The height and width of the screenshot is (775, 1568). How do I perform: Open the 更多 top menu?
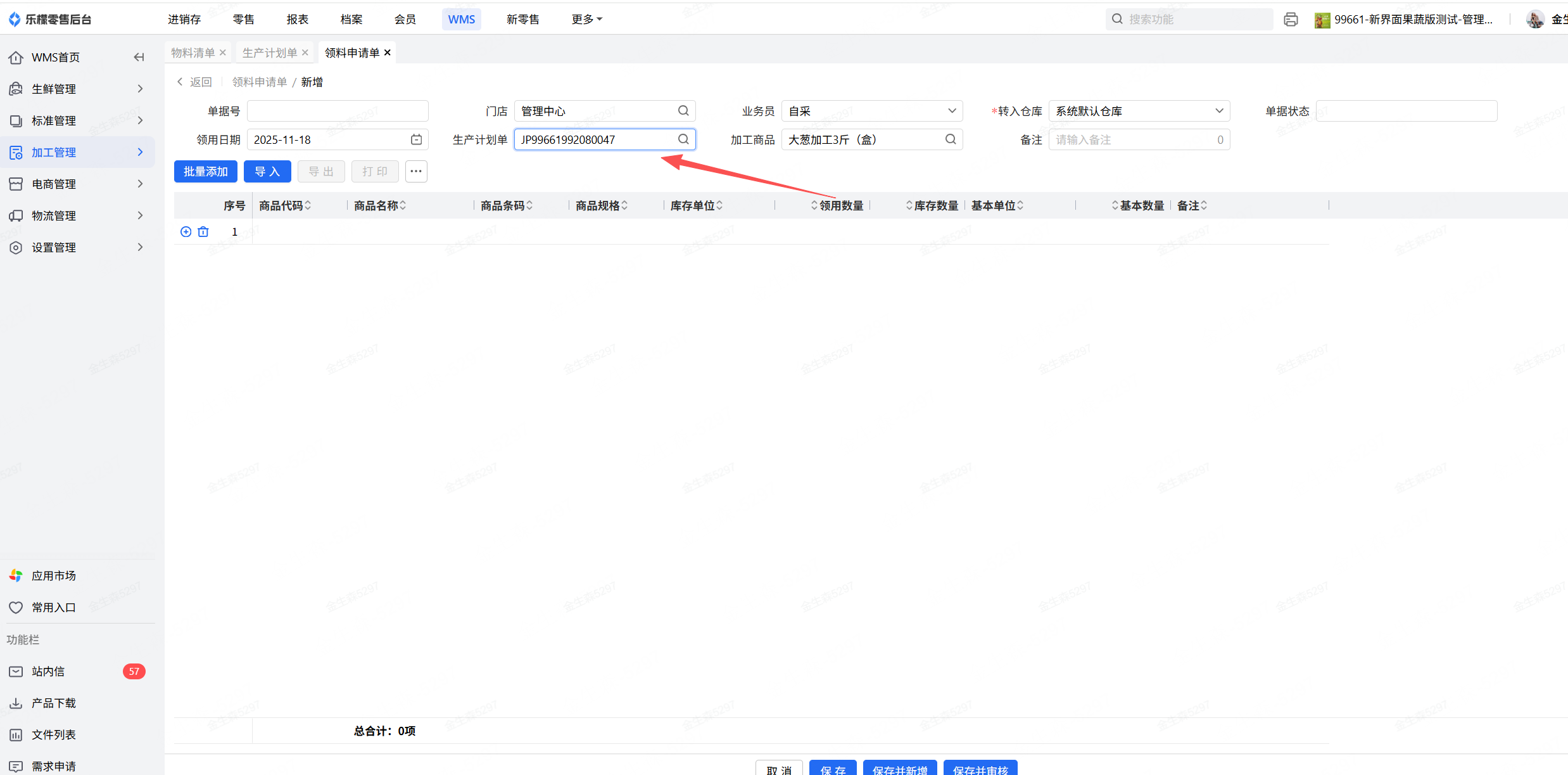tap(586, 20)
